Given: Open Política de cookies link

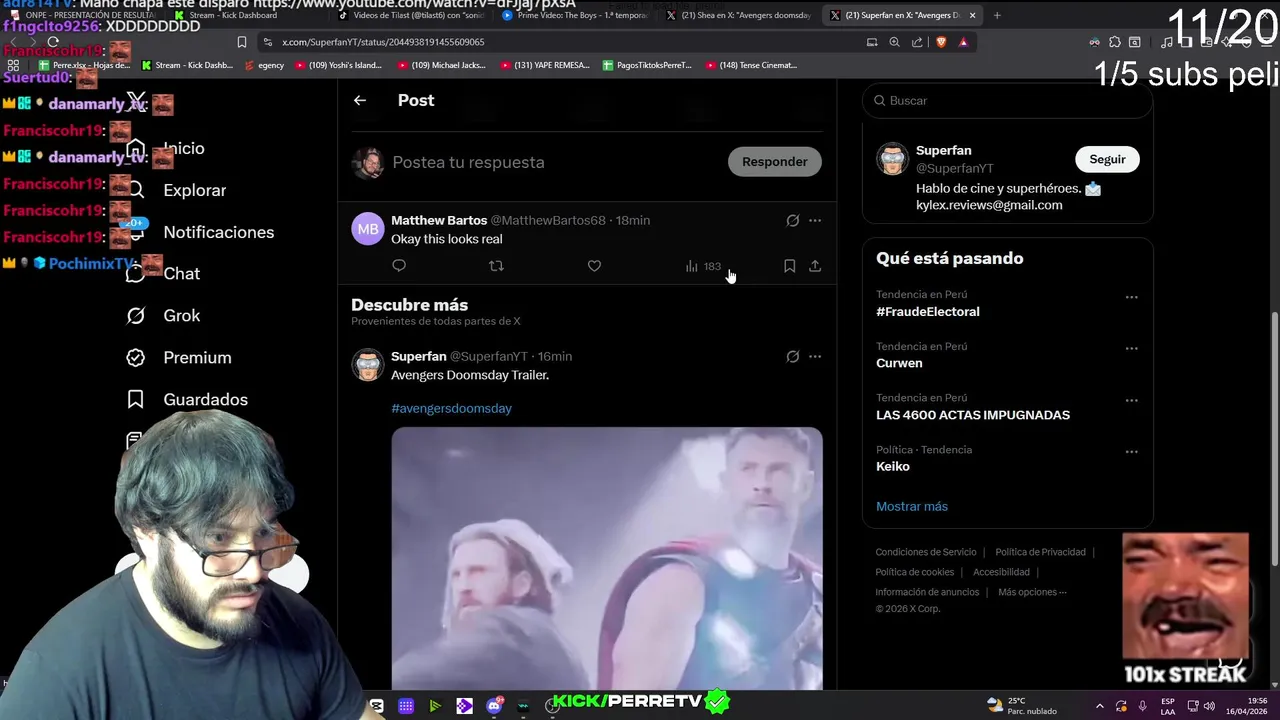Looking at the screenshot, I should click(915, 572).
